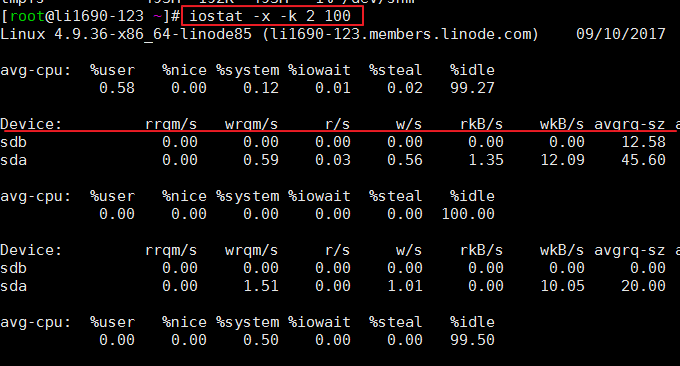Click sda r/s value 0.03
Image resolution: width=680 pixels, height=366 pixels.
point(333,160)
